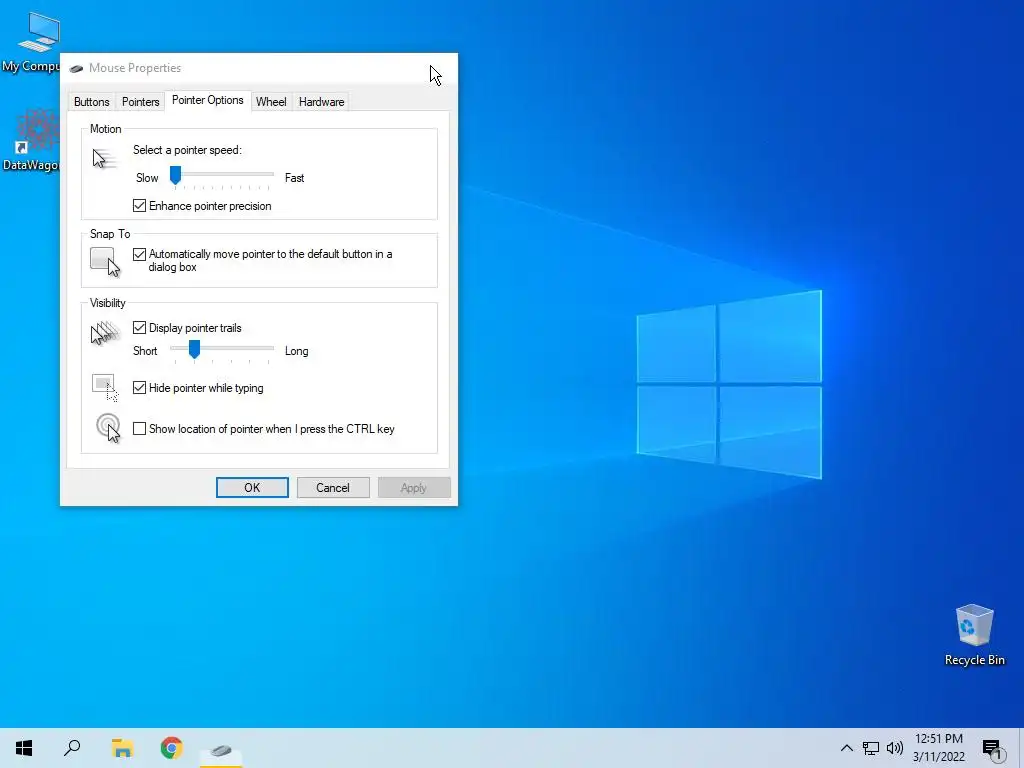Screen dimensions: 1024x768
Task: Disable Enhance pointer precision
Action: [x=139, y=206]
